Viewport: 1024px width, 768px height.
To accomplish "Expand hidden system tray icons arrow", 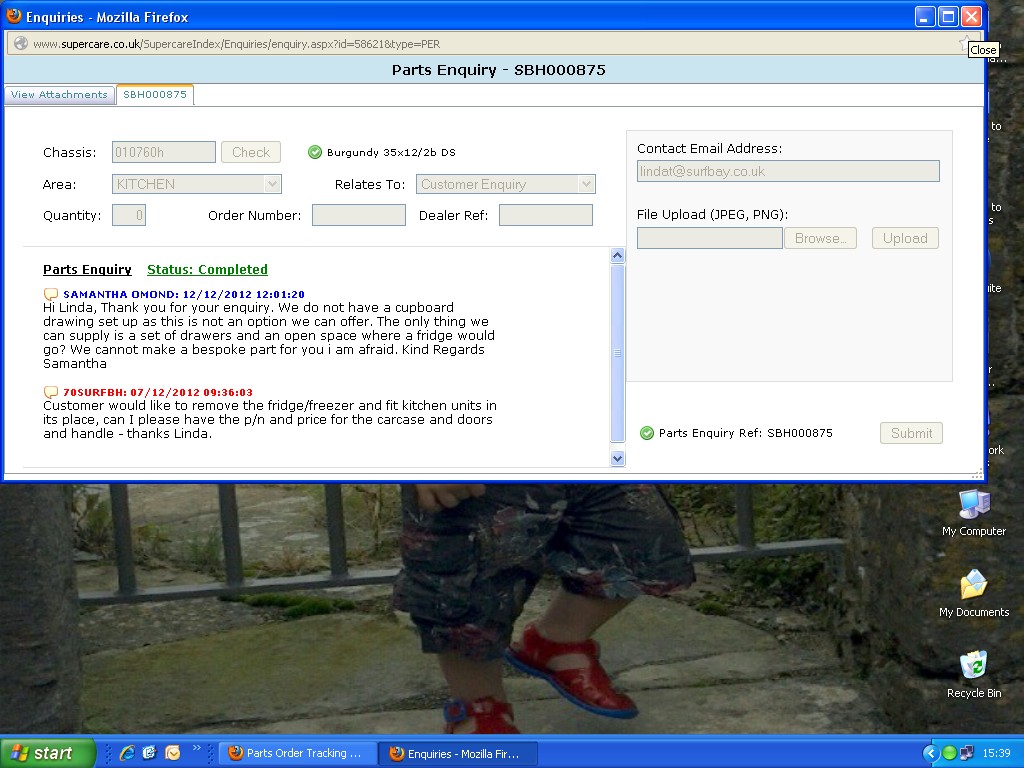I will click(x=931, y=753).
